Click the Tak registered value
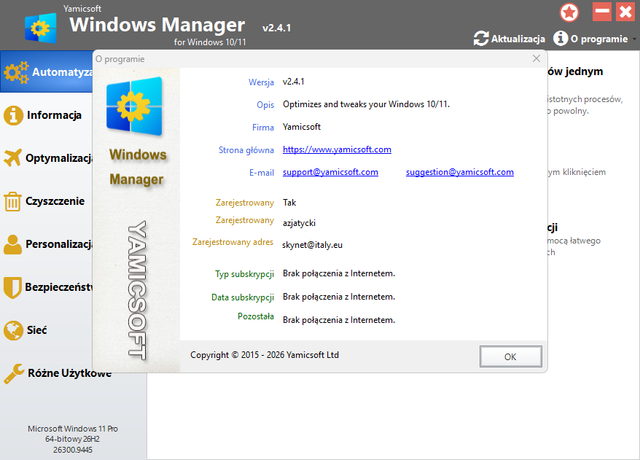This screenshot has width=640, height=460. pyautogui.click(x=289, y=203)
